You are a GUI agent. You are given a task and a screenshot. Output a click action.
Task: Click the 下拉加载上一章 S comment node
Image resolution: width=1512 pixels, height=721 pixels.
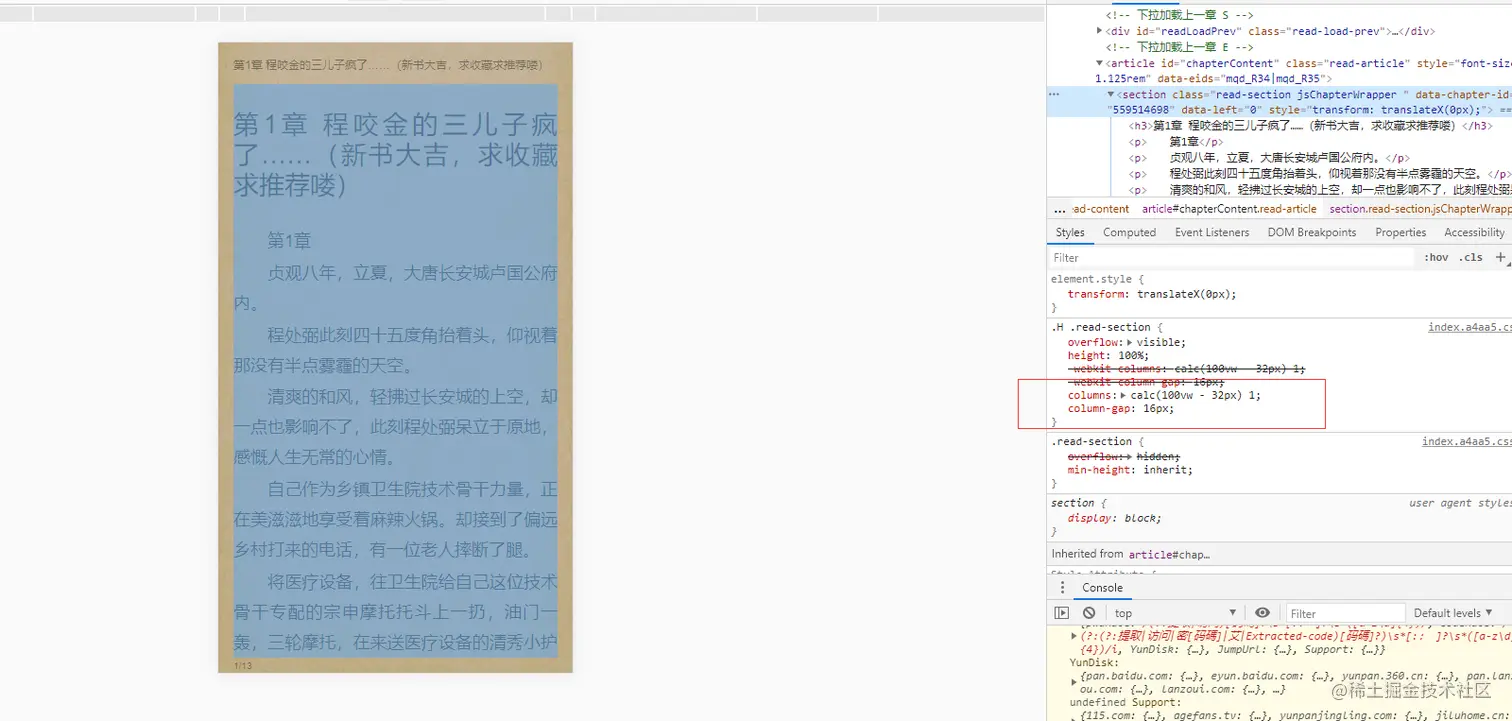tap(1179, 15)
